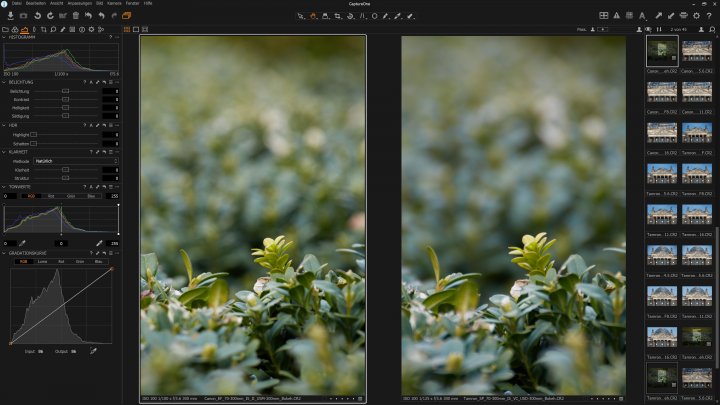Click the print icon in top toolbar
This screenshot has height=405, width=720.
click(x=683, y=16)
